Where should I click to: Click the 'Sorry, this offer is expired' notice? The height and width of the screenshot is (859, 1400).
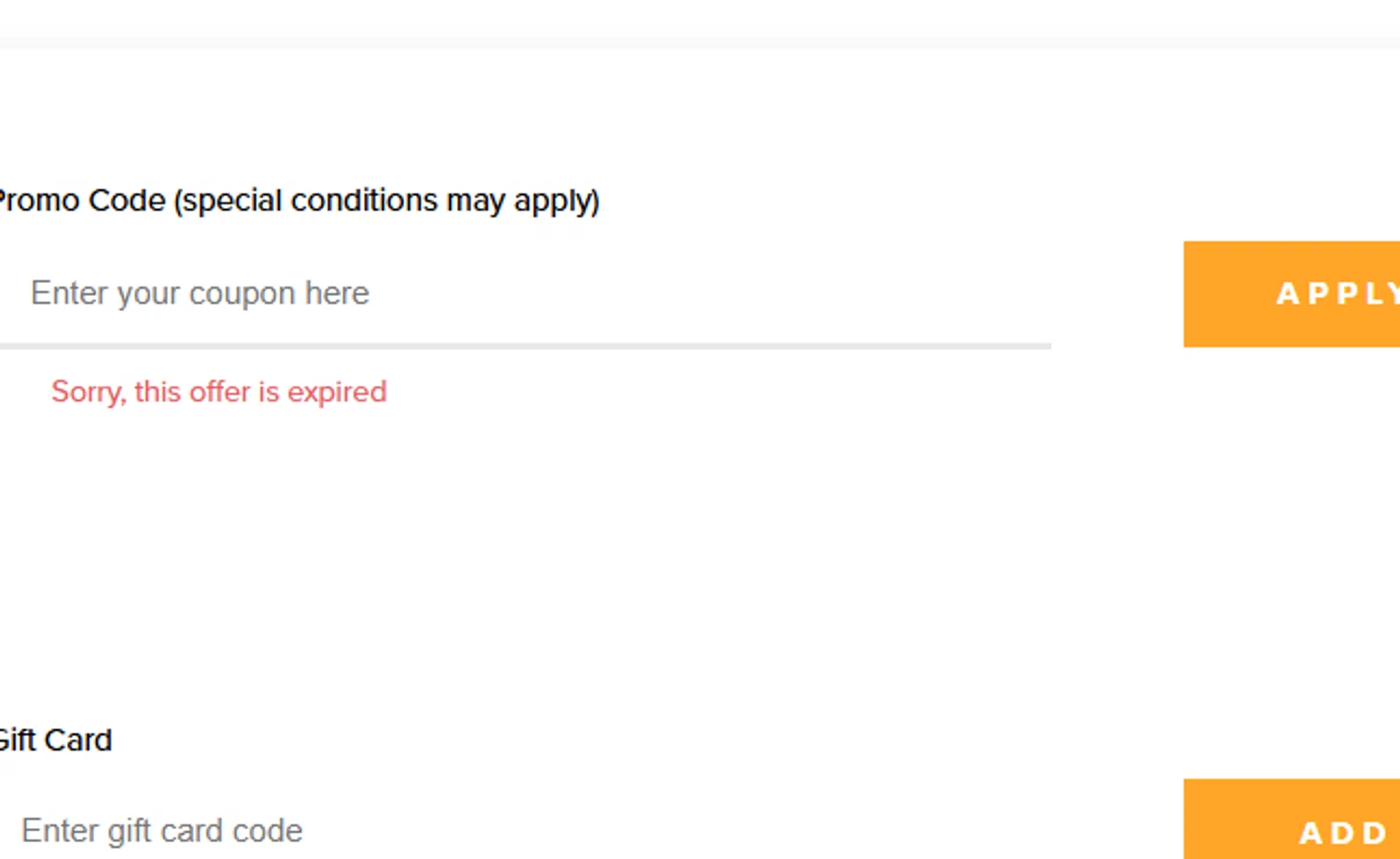coord(218,392)
